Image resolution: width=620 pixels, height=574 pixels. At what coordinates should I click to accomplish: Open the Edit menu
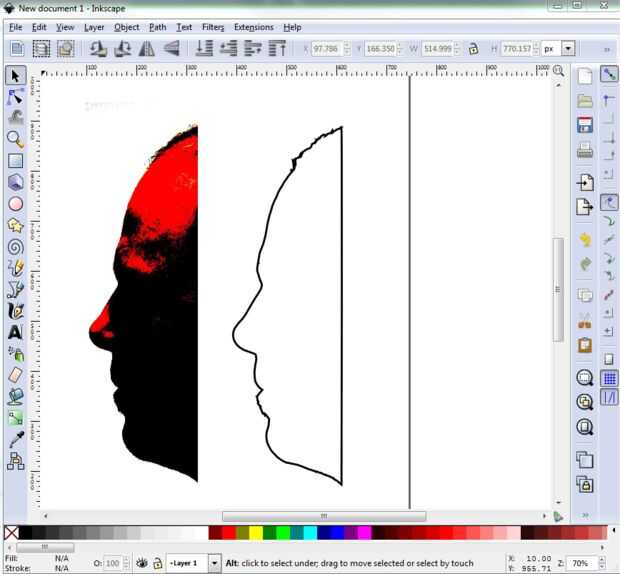point(39,27)
